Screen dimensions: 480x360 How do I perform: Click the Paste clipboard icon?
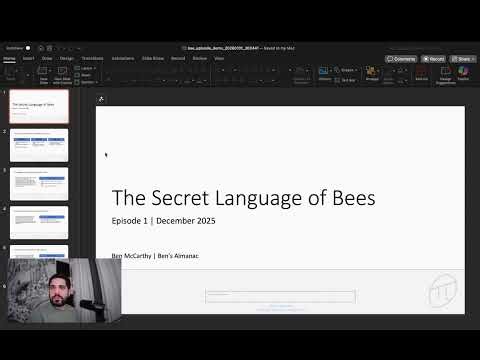pyautogui.click(x=10, y=73)
